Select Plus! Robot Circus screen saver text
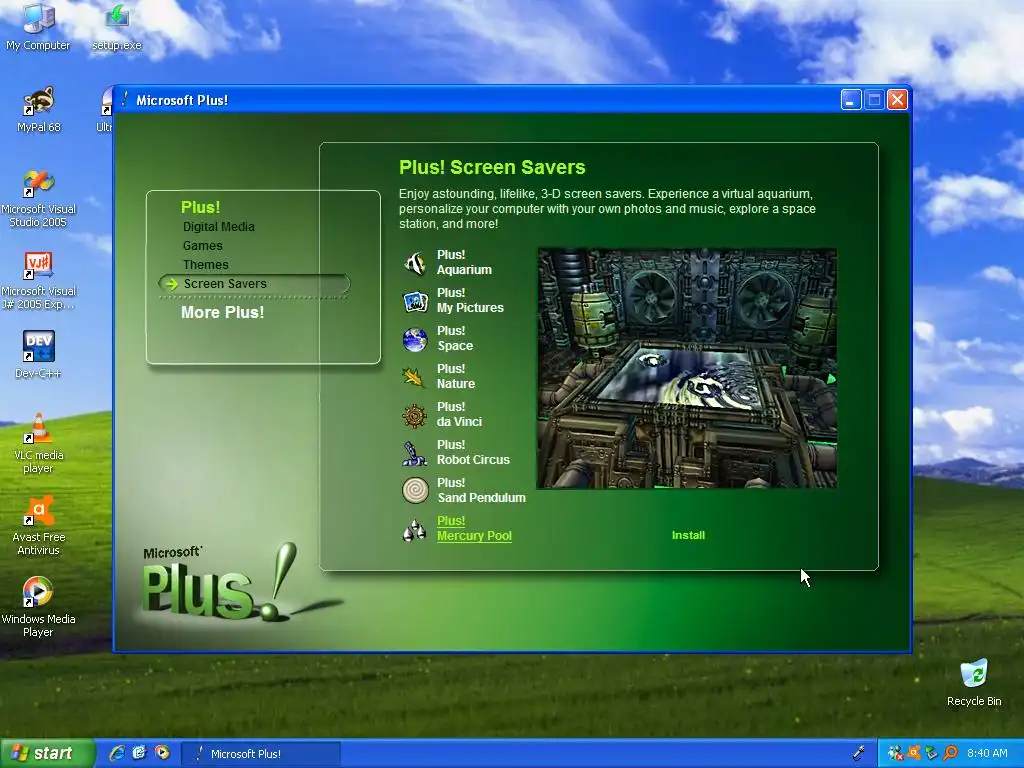1024x768 pixels. coord(473,452)
